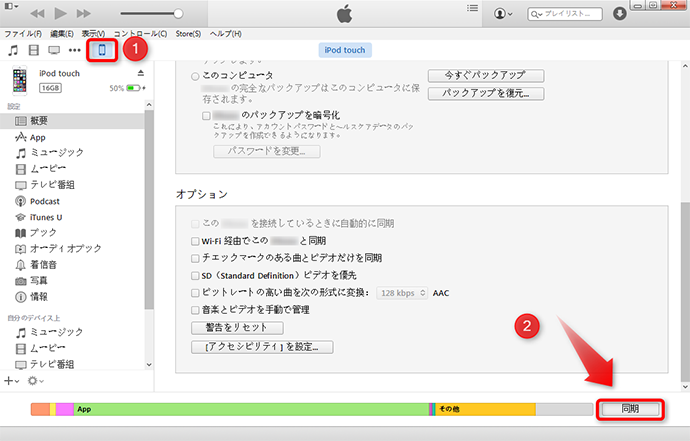Viewport: 690px width, 441px height.
Task: Click sidebar scrollbar up arrow
Action: pos(149,105)
